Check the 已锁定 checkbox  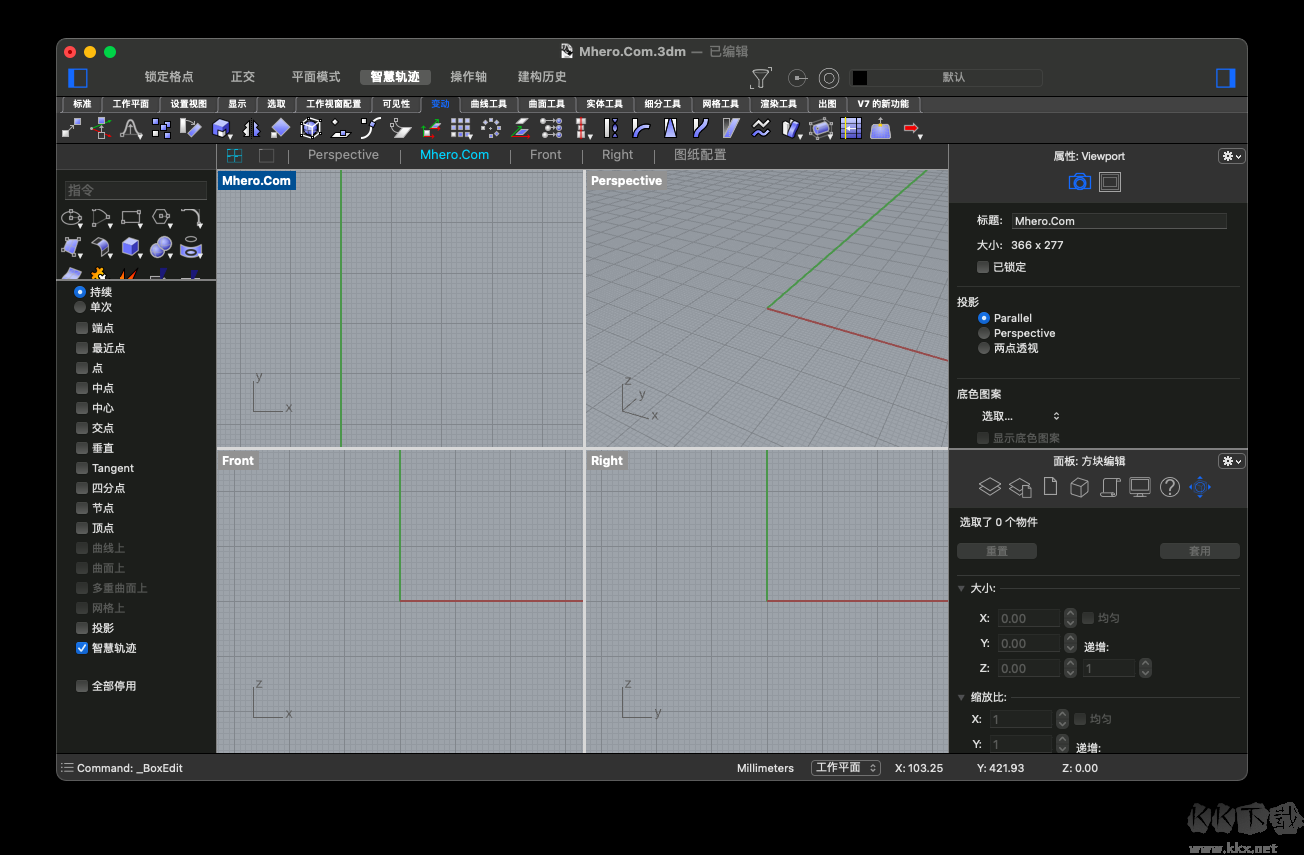tap(983, 267)
